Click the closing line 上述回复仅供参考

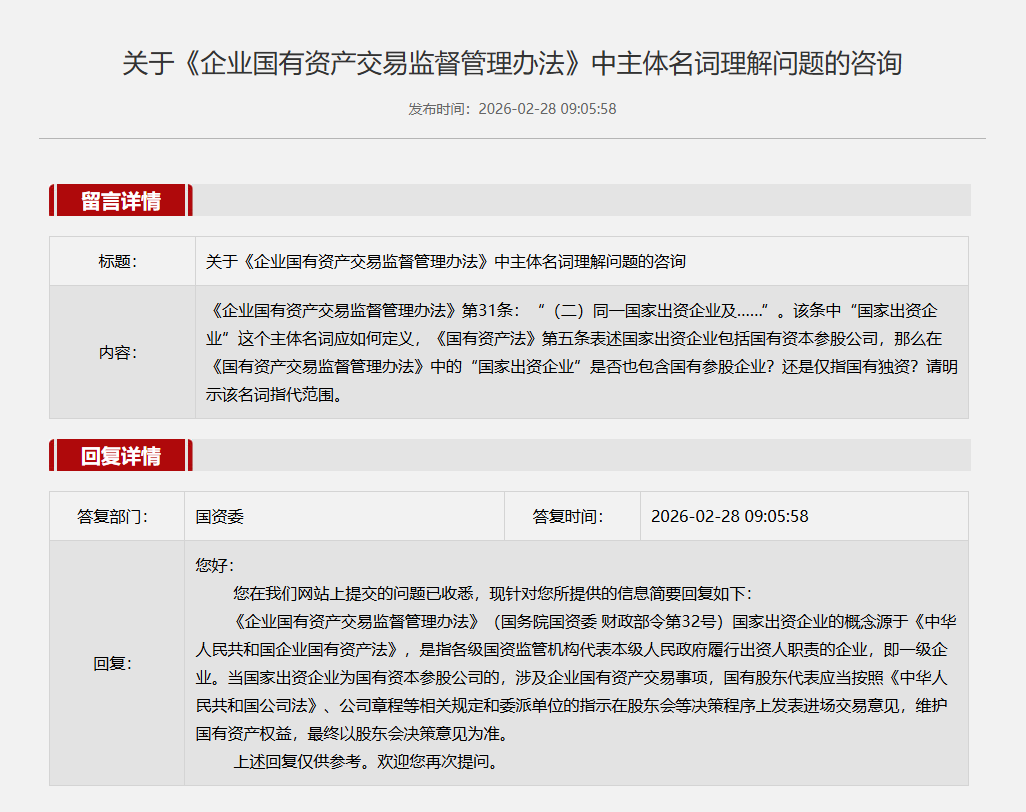pos(365,761)
